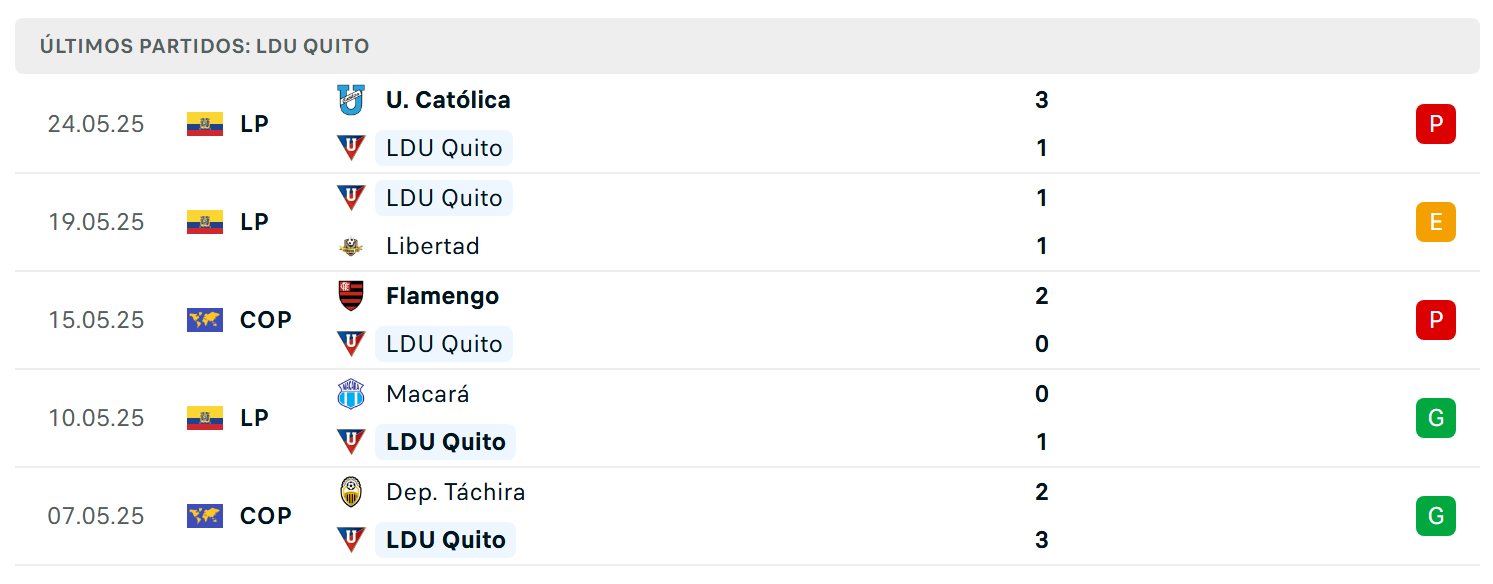Click the Últimos Partidos: LDU Quito header
This screenshot has width=1493, height=584.
coord(205,46)
